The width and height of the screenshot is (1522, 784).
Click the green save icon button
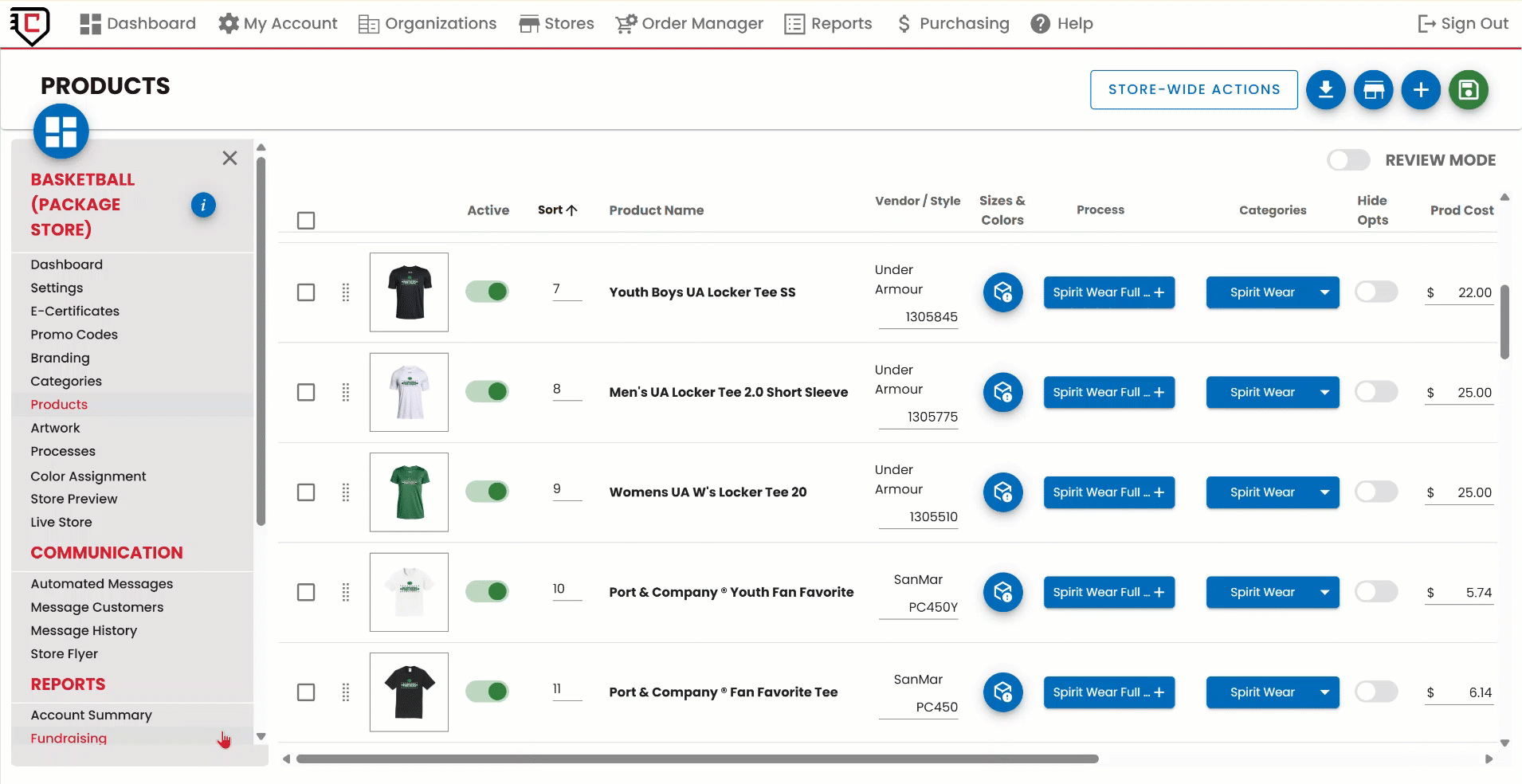(x=1468, y=90)
